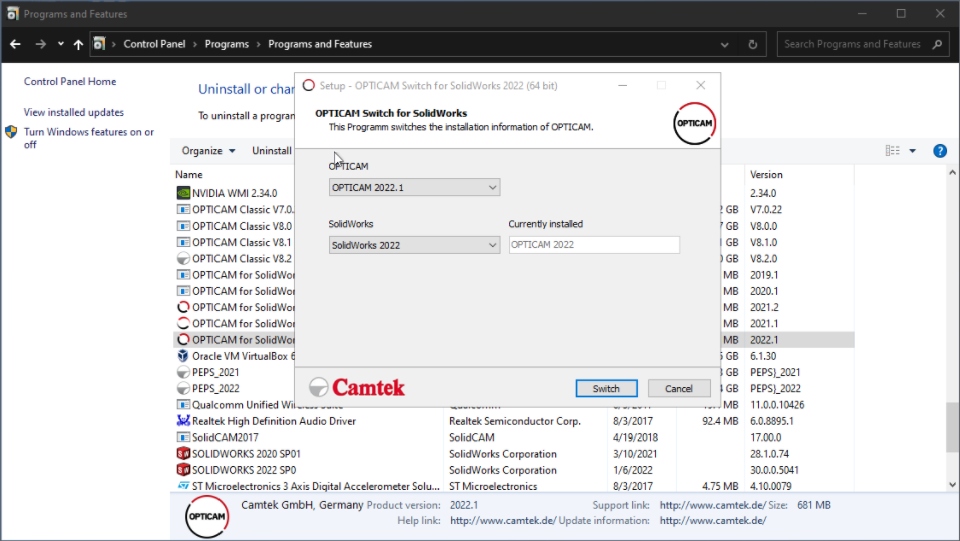Open the SolidWorks 2022 dropdown
The height and width of the screenshot is (541, 960).
click(x=414, y=245)
